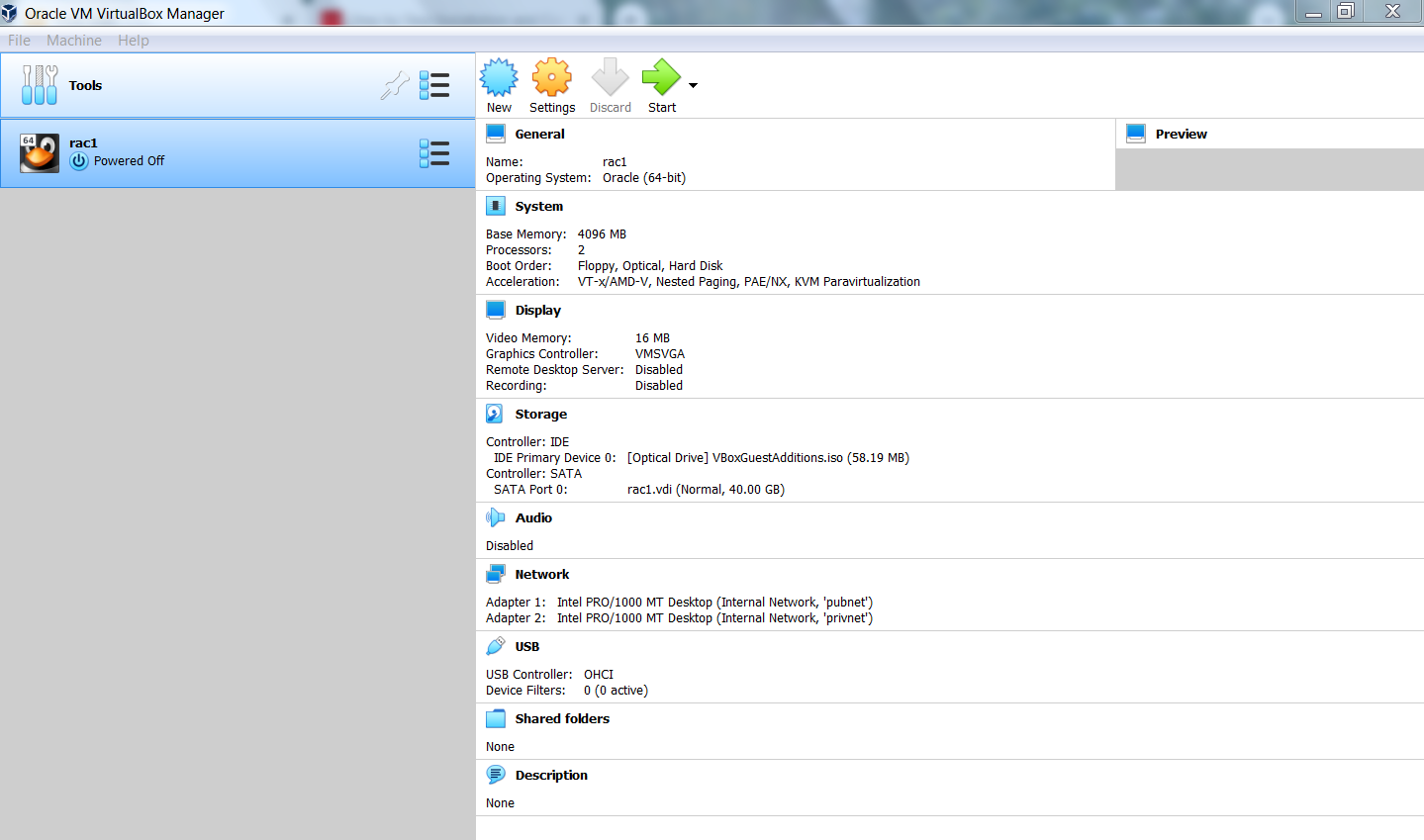Open the Tools list menu icon

434,85
